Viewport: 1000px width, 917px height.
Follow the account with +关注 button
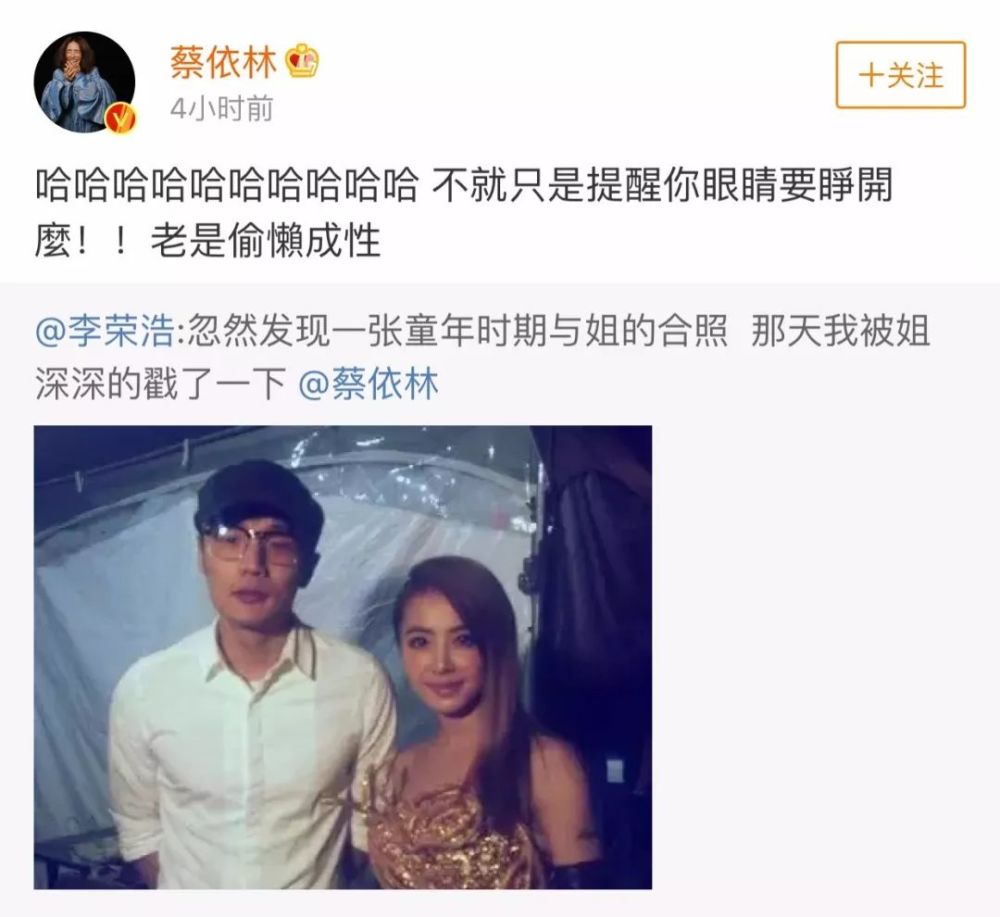coord(901,75)
